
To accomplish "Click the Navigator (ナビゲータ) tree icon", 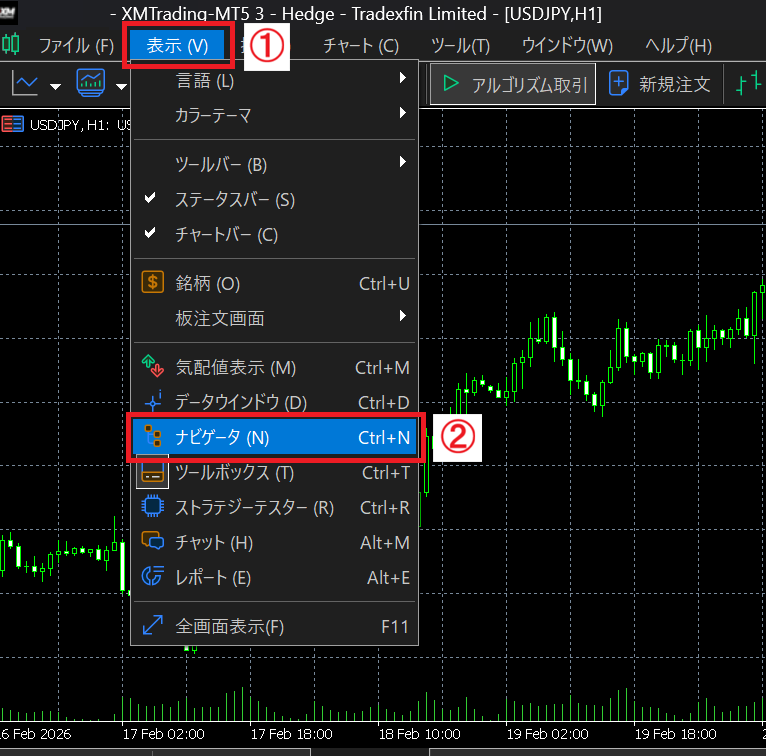I will [x=152, y=437].
